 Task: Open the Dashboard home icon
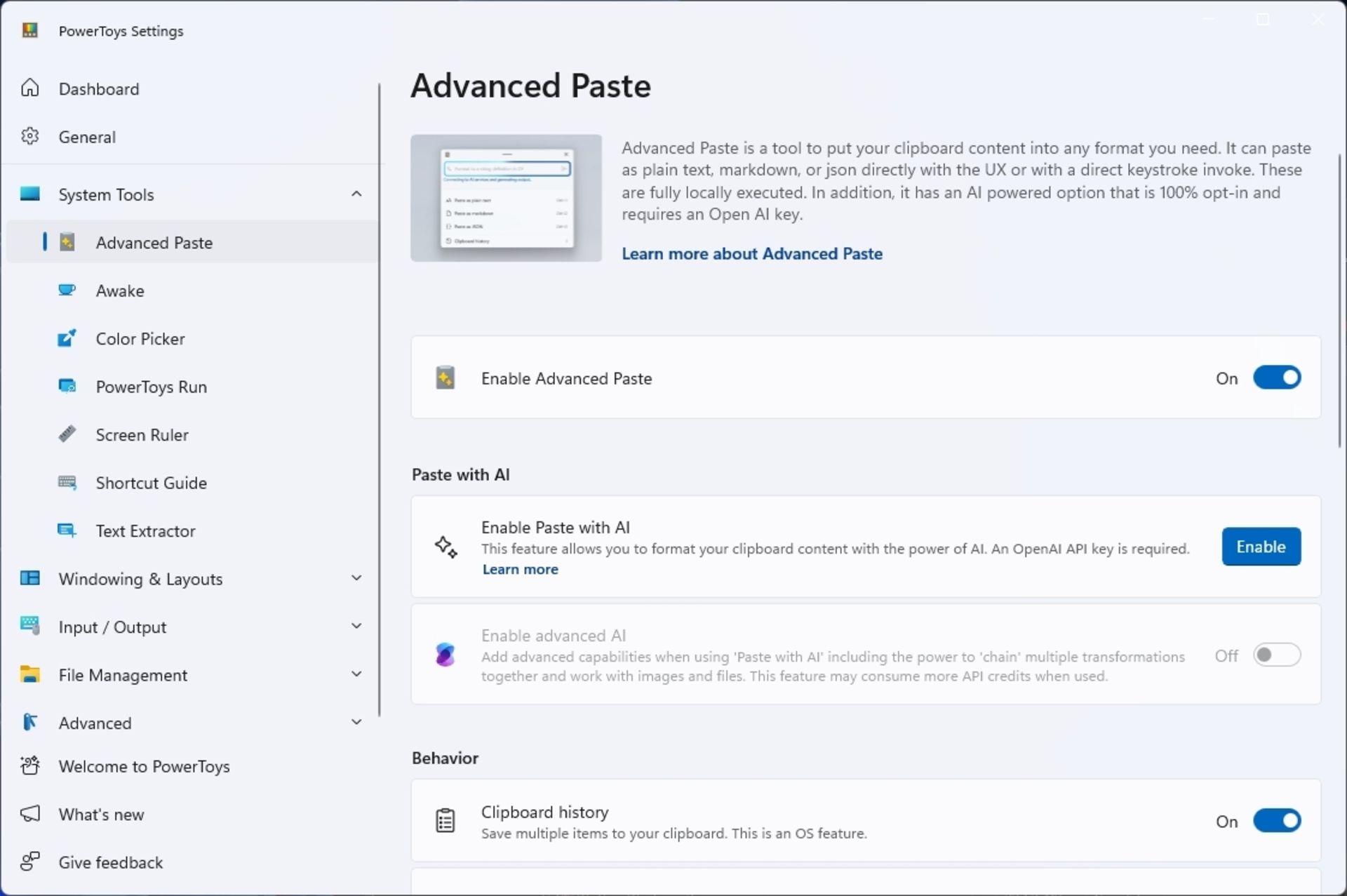(x=29, y=88)
